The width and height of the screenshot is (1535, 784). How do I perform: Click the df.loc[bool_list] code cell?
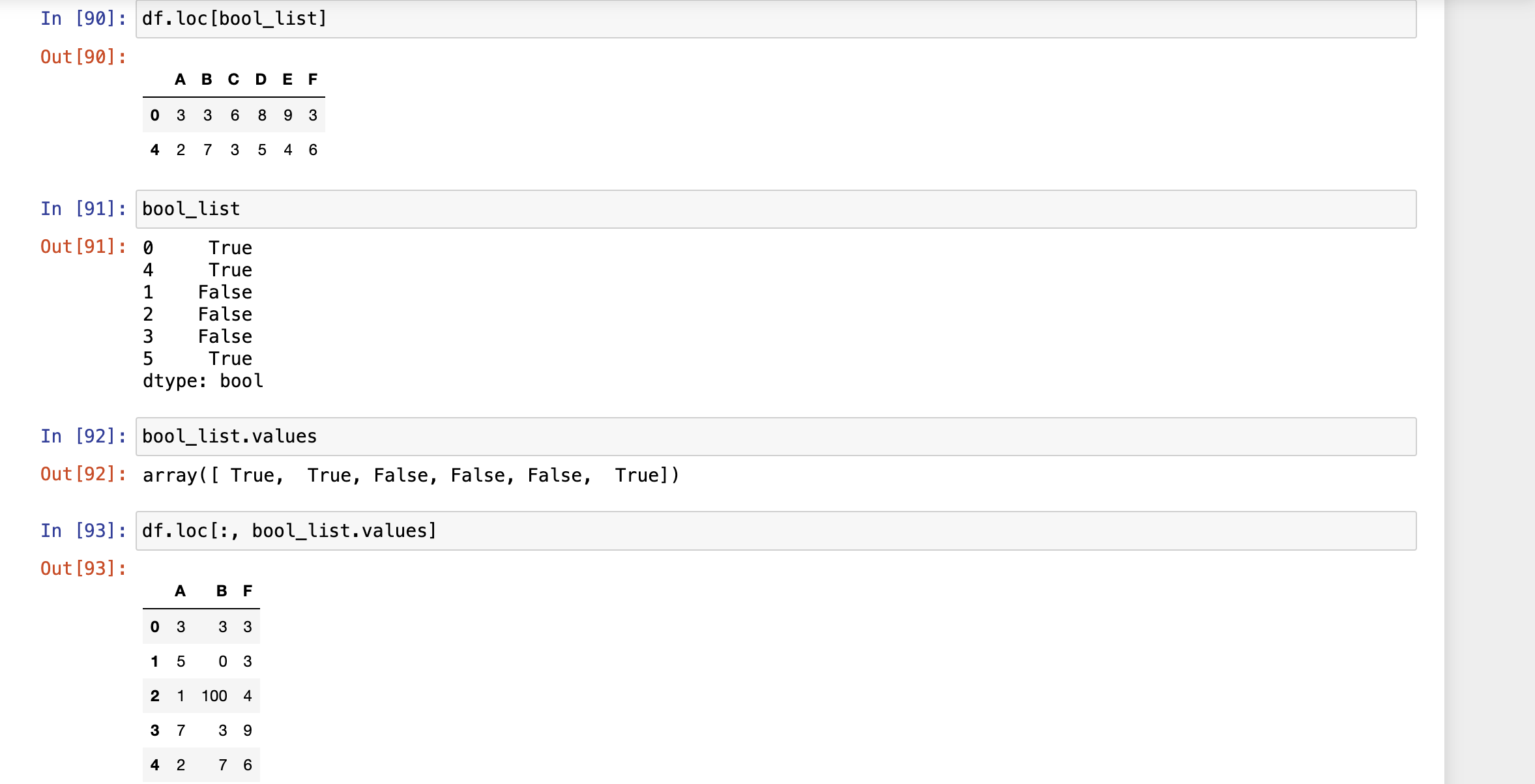[776, 19]
